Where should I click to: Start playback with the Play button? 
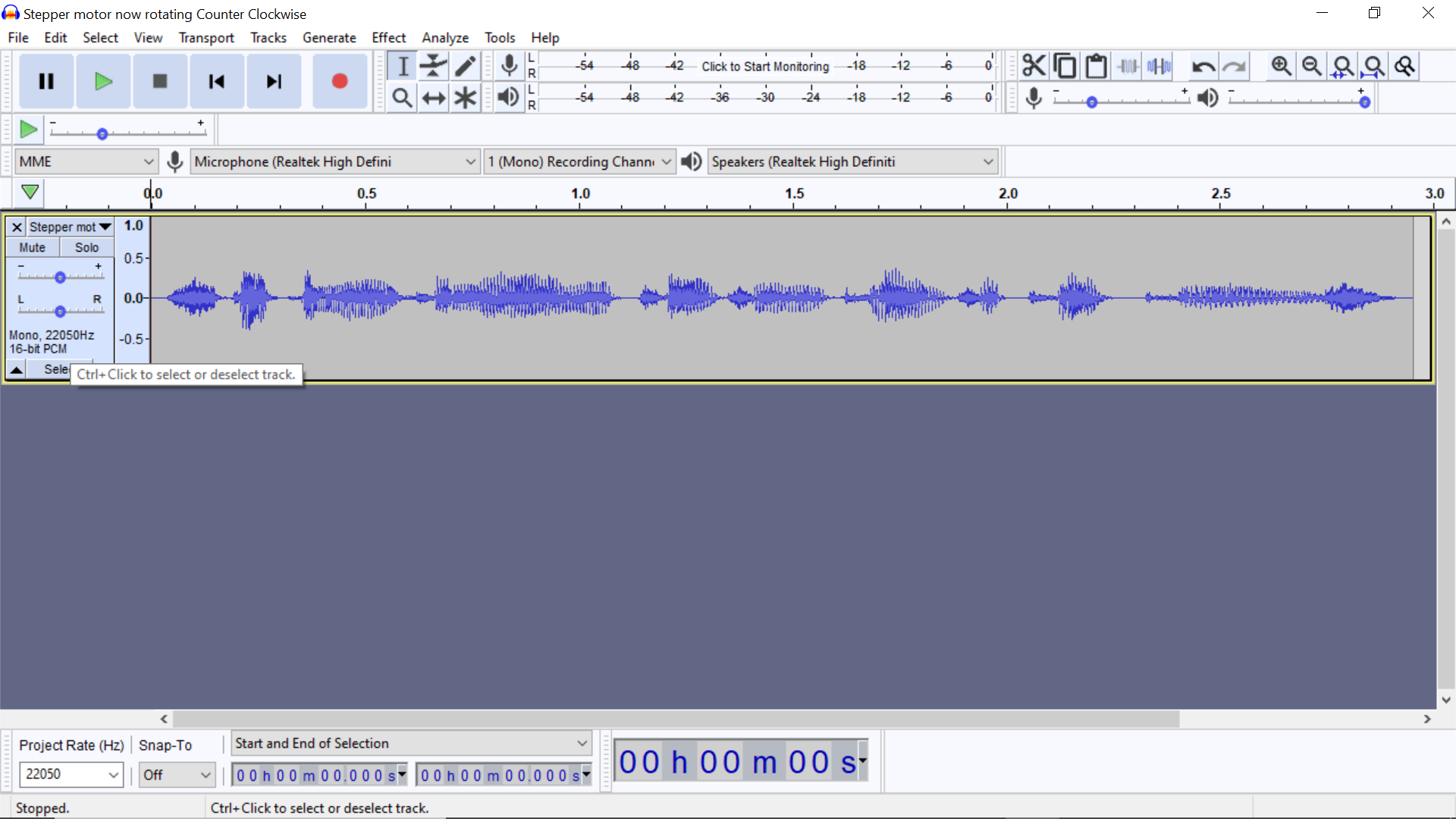[103, 81]
